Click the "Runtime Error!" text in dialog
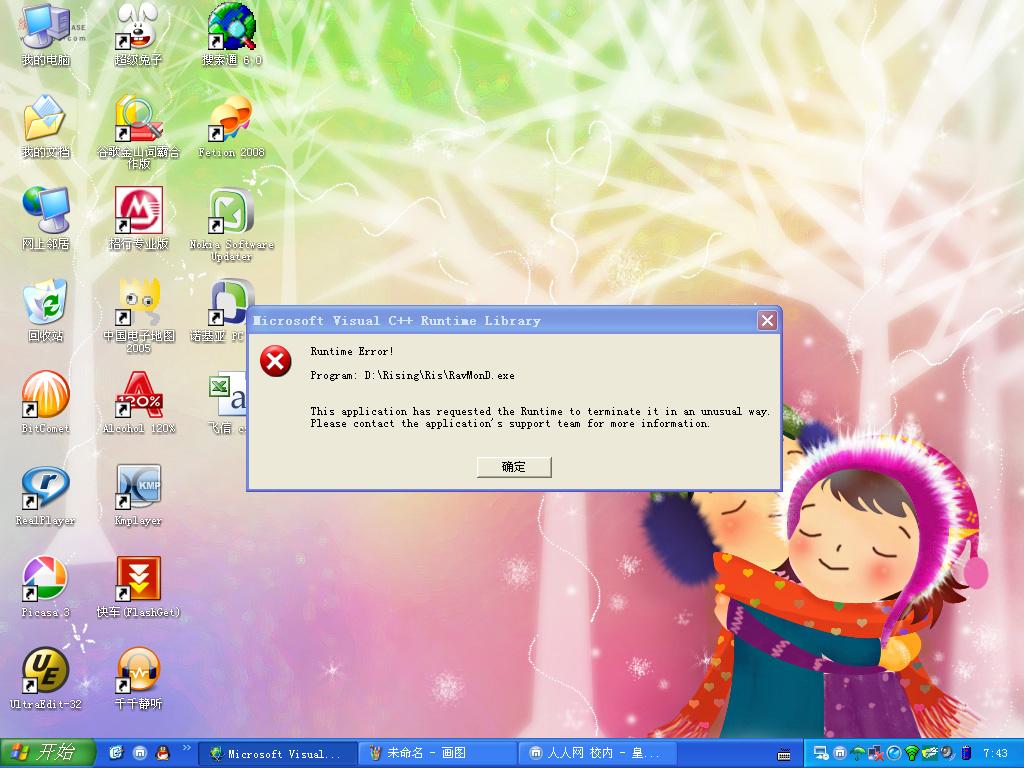Image resolution: width=1024 pixels, height=768 pixels. click(351, 351)
